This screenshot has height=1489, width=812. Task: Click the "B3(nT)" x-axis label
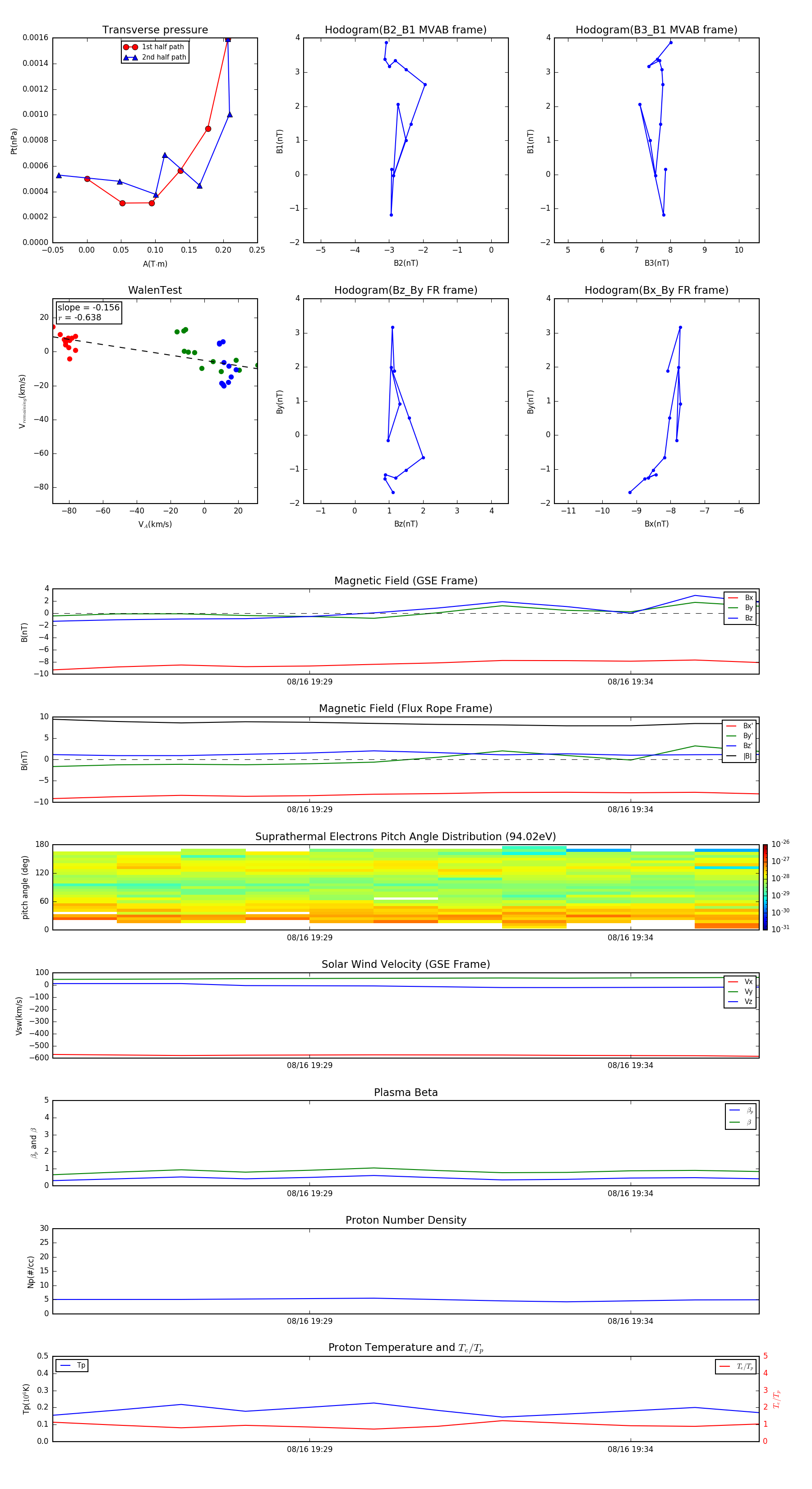coord(656,264)
